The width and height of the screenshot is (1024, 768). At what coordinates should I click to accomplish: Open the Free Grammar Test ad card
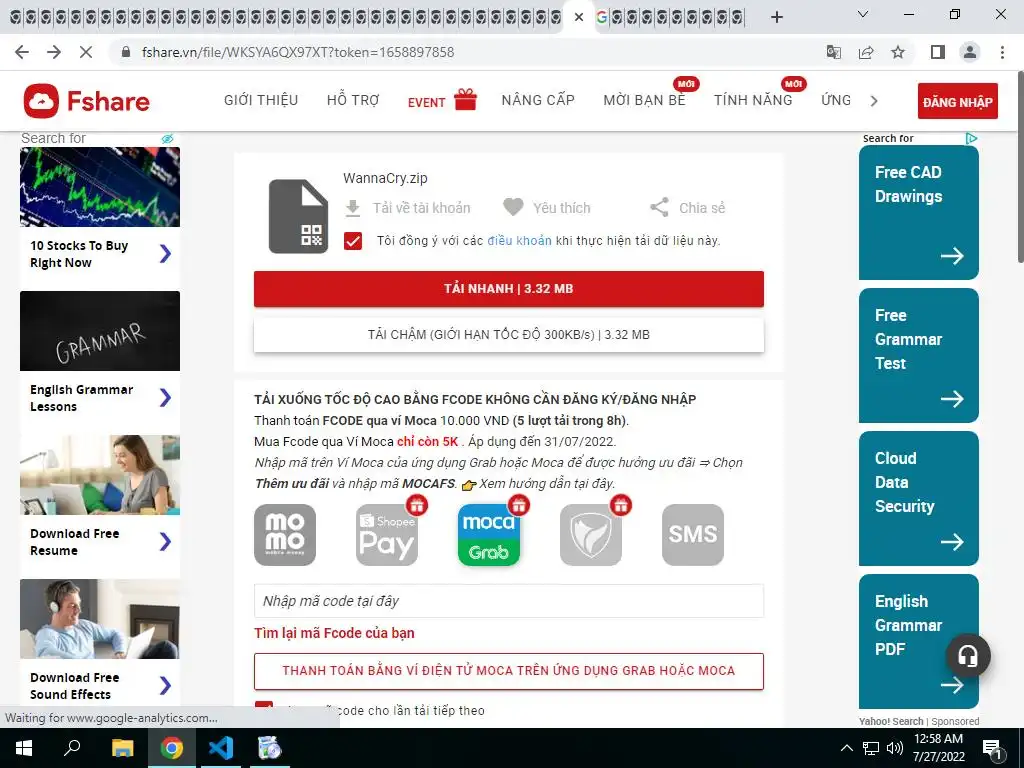click(919, 355)
